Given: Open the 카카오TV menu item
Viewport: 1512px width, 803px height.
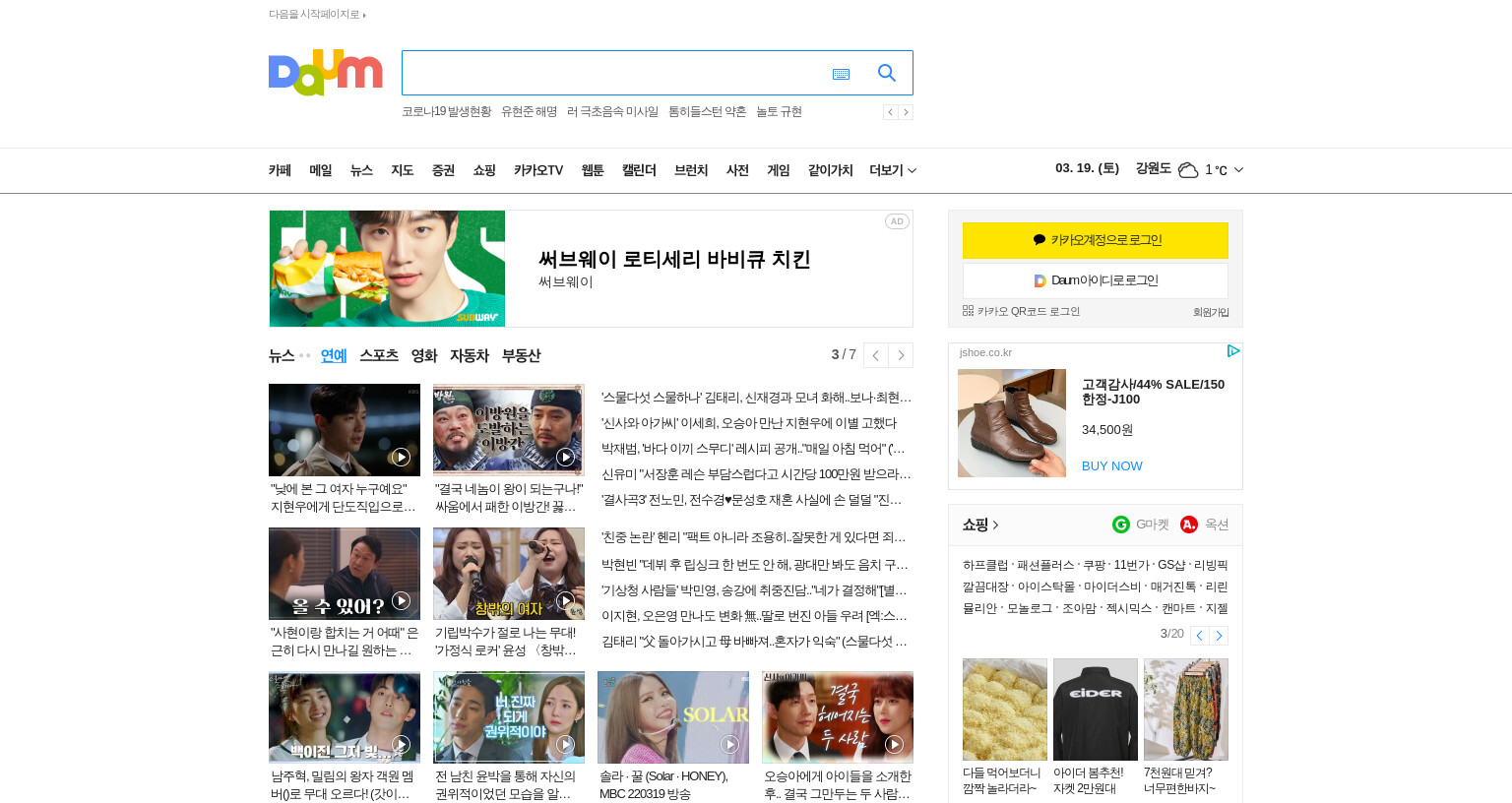Looking at the screenshot, I should tap(538, 170).
